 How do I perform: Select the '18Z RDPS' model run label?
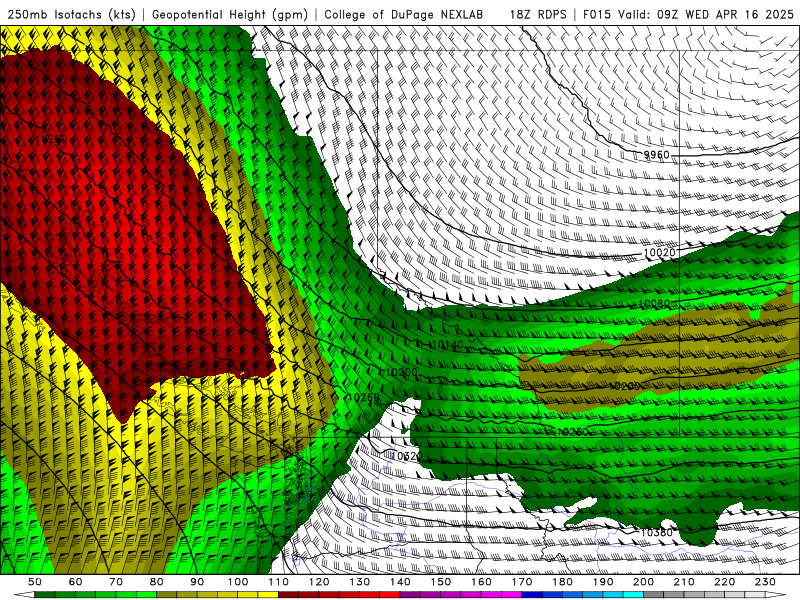tap(538, 15)
